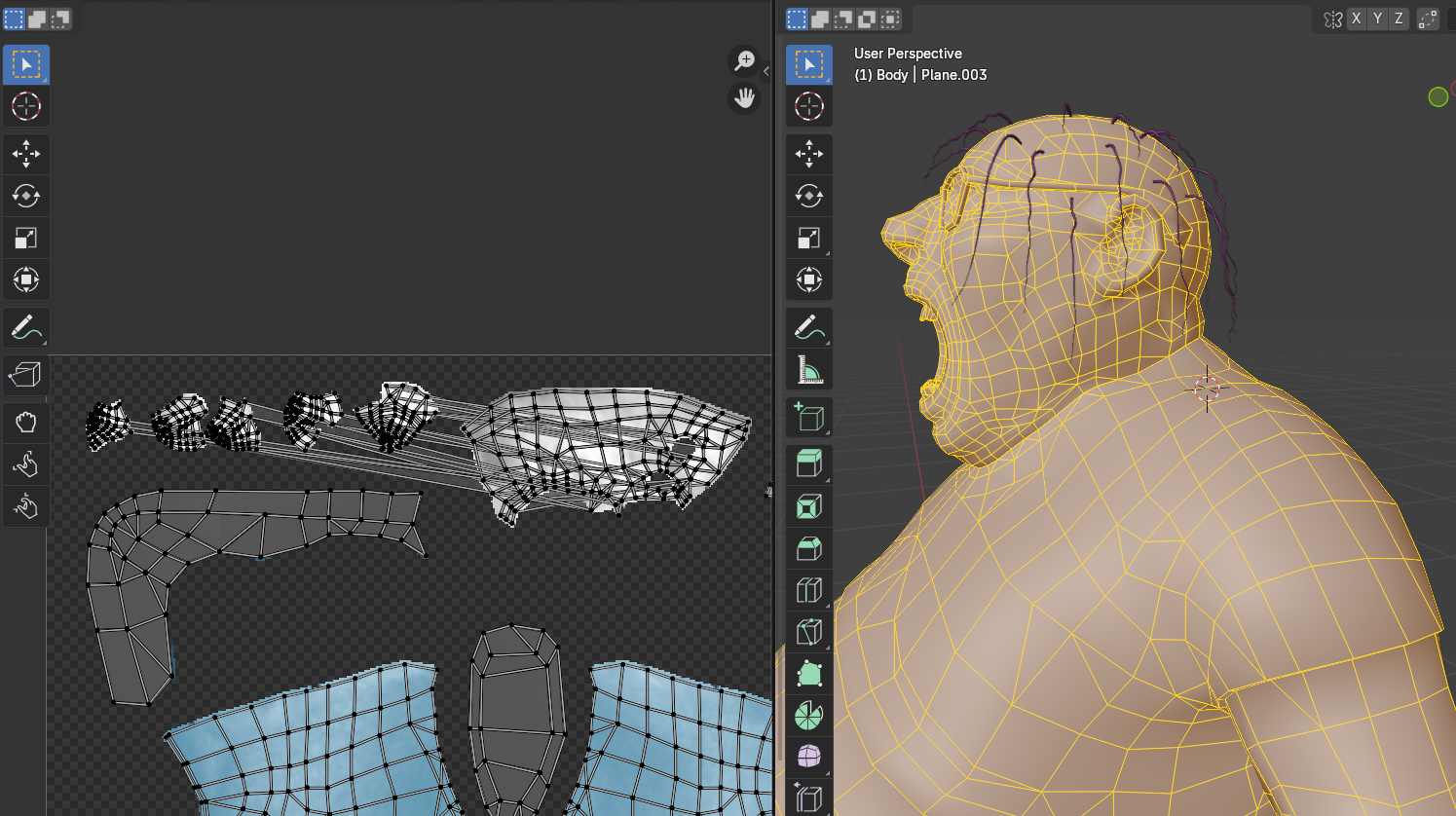Select the Spin tool
Viewport: 1456px width, 816px height.
pyautogui.click(x=808, y=716)
